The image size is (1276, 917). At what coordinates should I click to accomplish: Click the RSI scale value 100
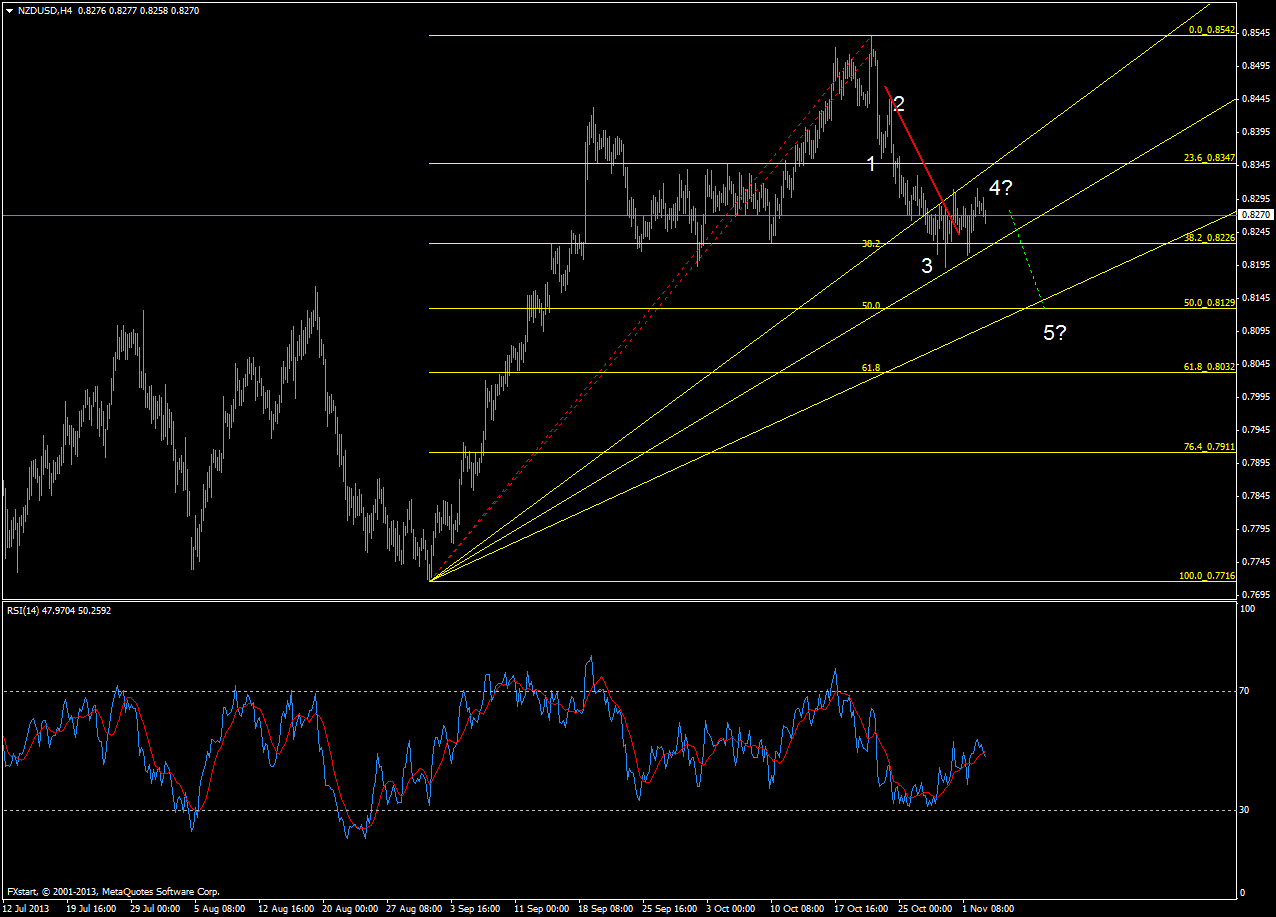click(x=1250, y=609)
